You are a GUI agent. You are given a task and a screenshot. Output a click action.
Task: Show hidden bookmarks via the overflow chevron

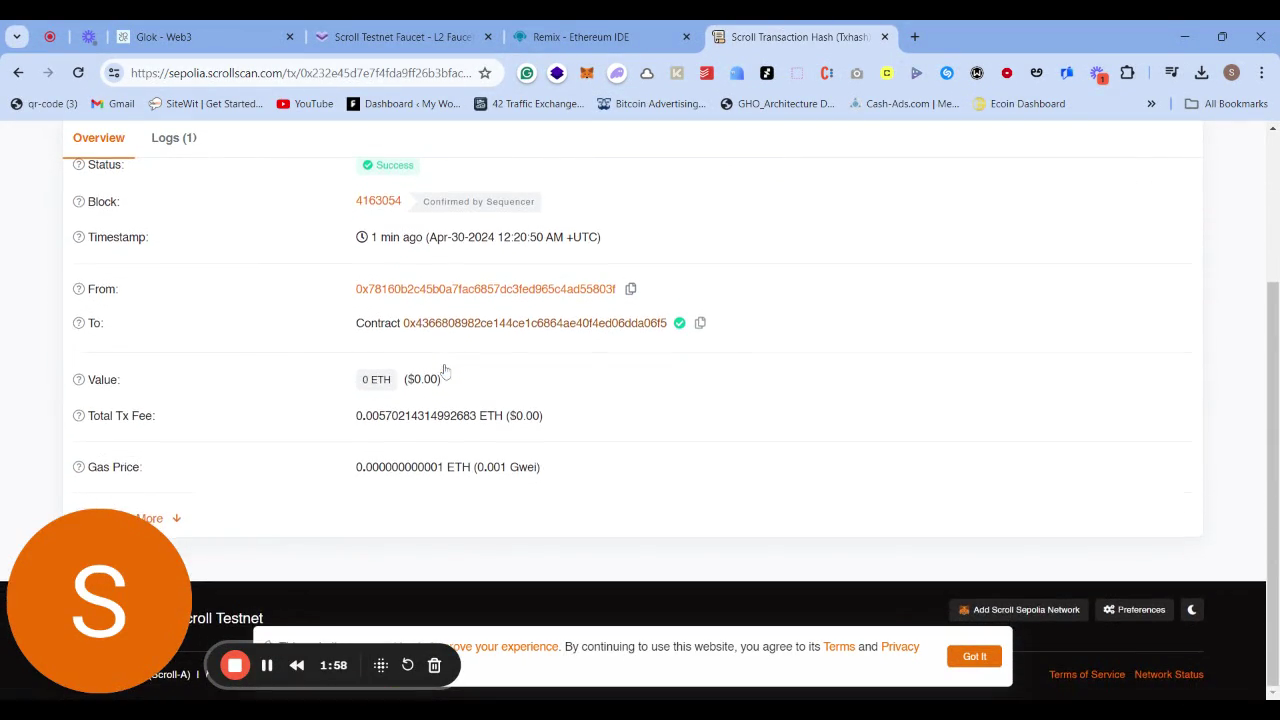click(1151, 104)
